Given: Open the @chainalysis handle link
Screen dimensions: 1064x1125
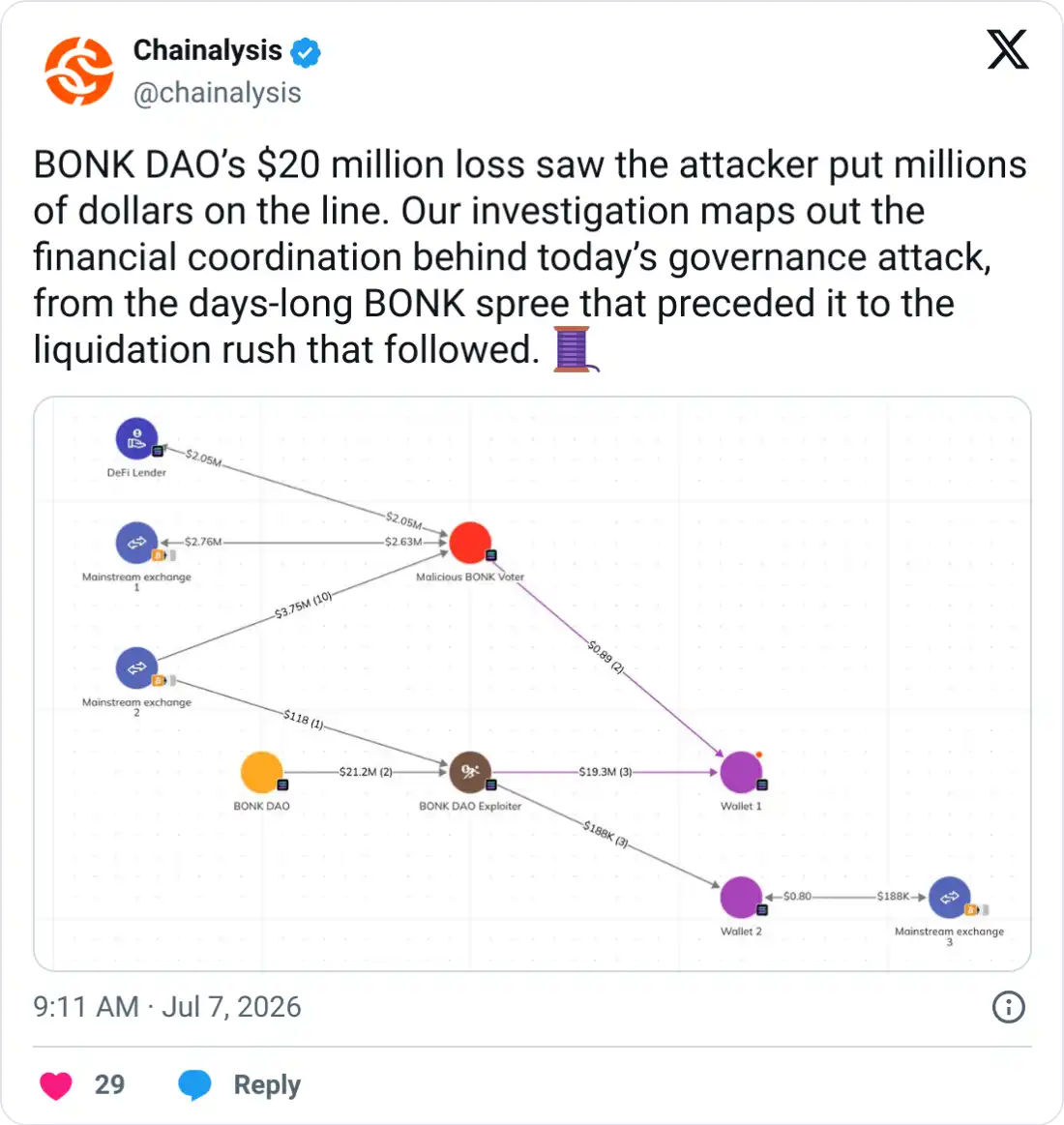Looking at the screenshot, I should point(218,93).
